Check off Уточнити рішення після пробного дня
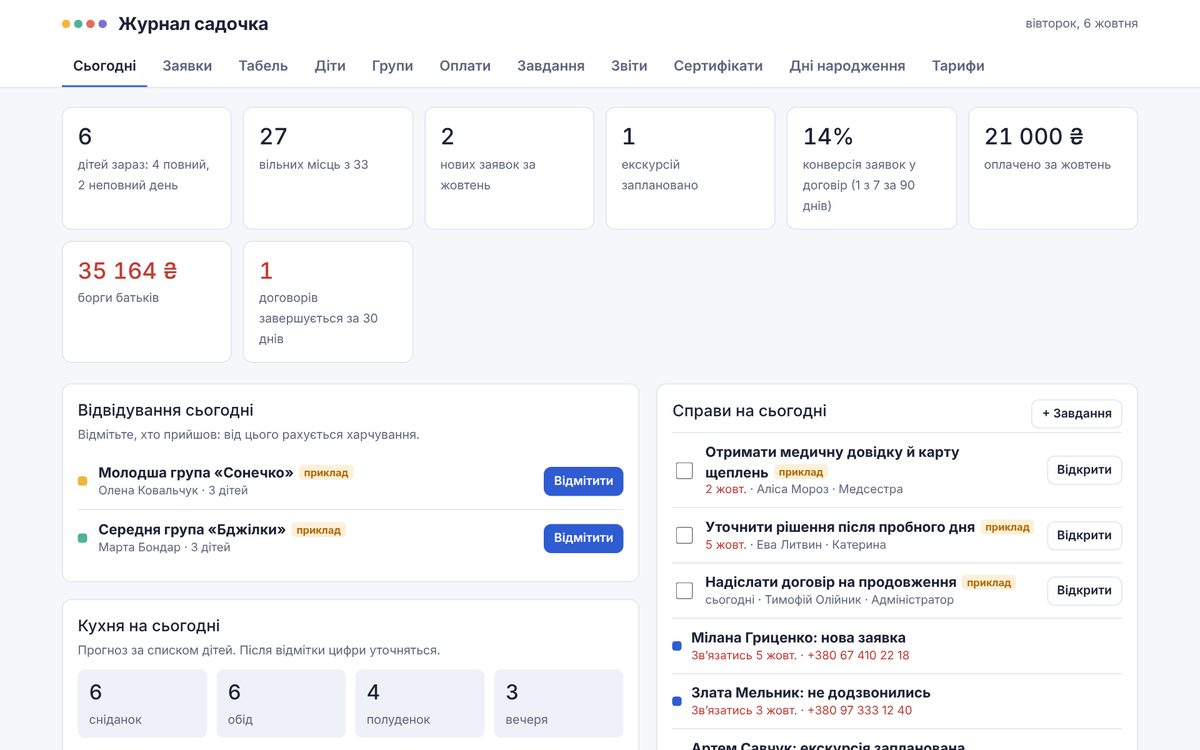The width and height of the screenshot is (1200, 750). pyautogui.click(x=684, y=535)
